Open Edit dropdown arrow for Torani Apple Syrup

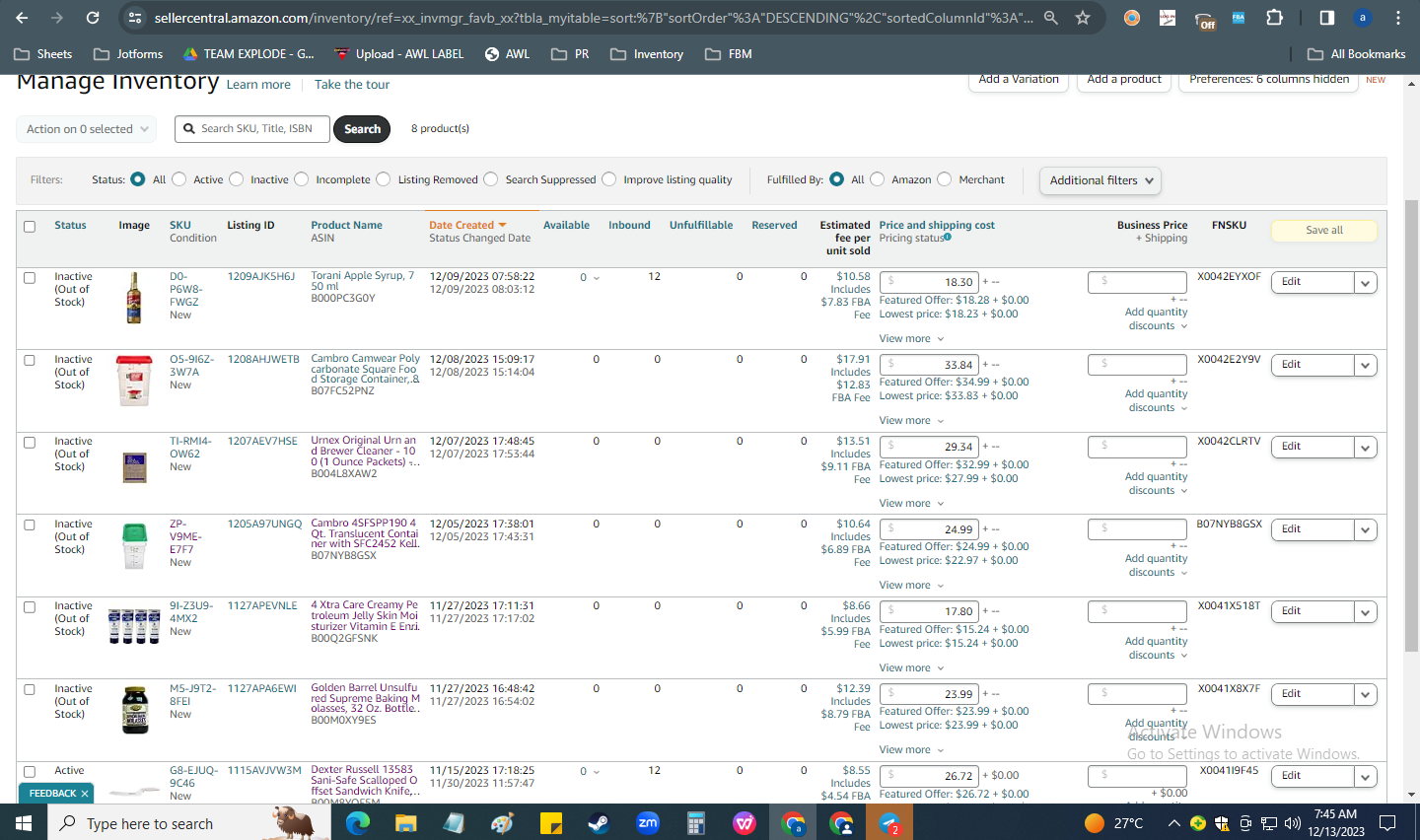(x=1366, y=283)
